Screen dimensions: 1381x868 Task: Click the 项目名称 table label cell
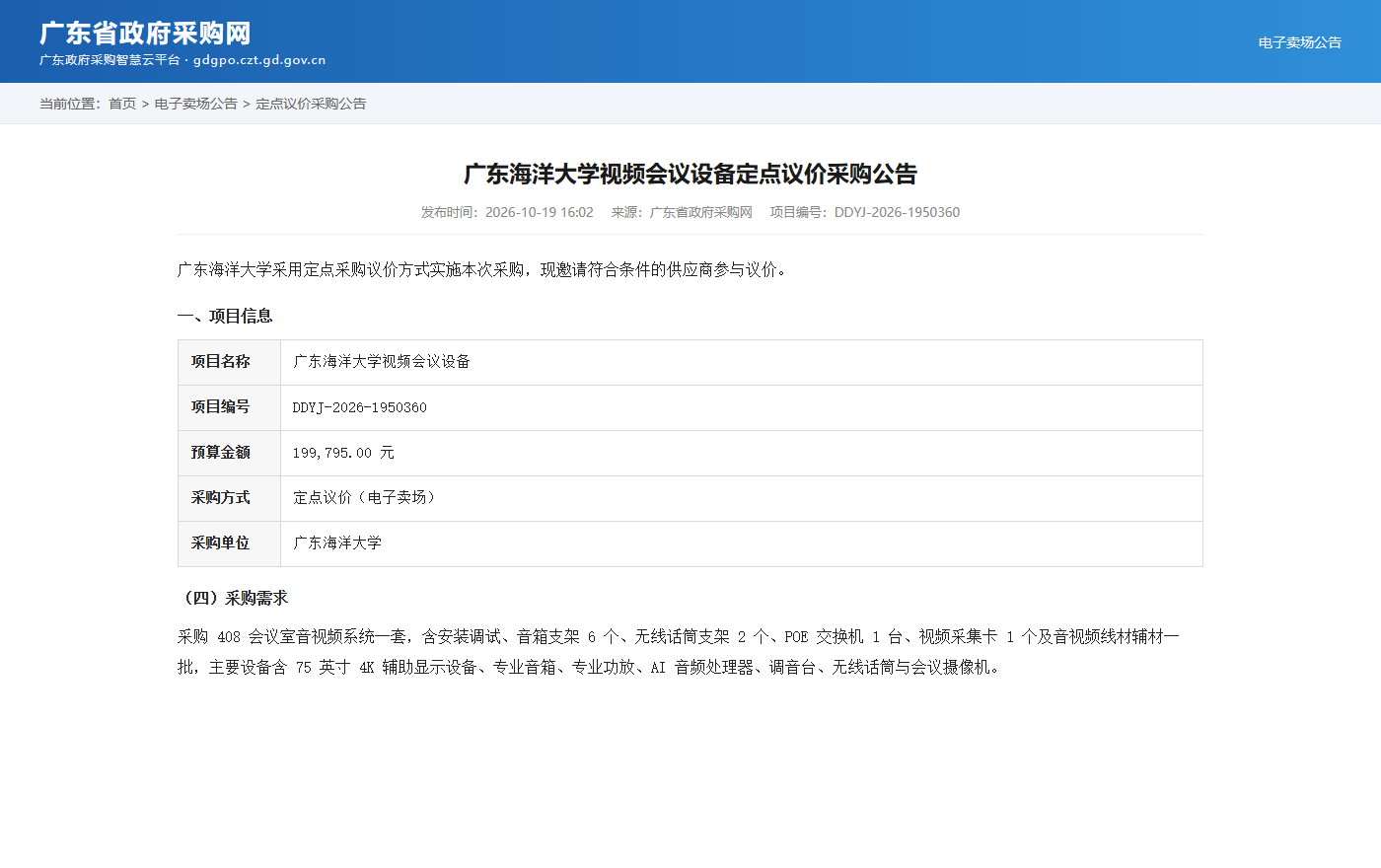click(x=230, y=362)
